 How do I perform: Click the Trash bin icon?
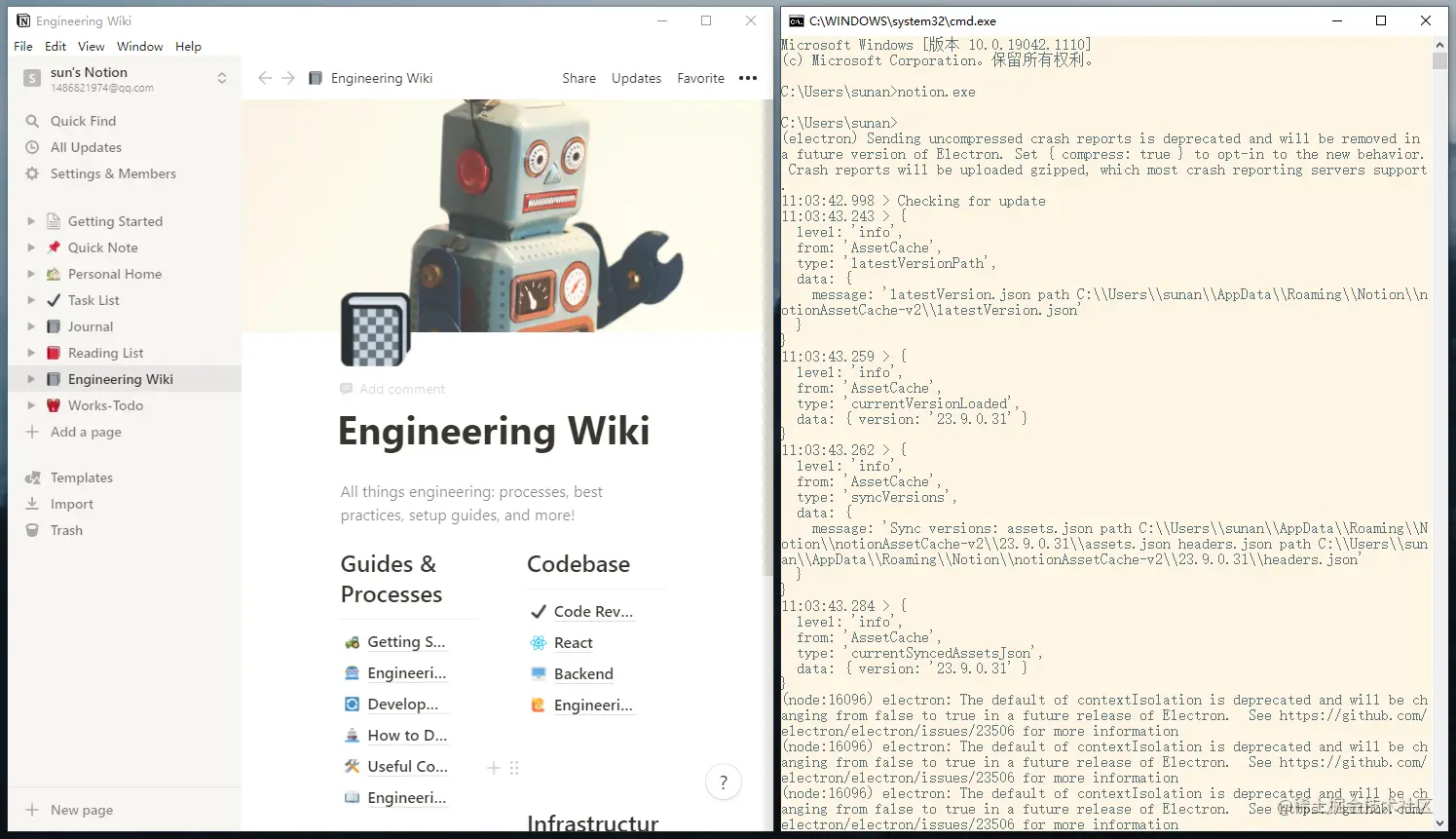coord(32,530)
